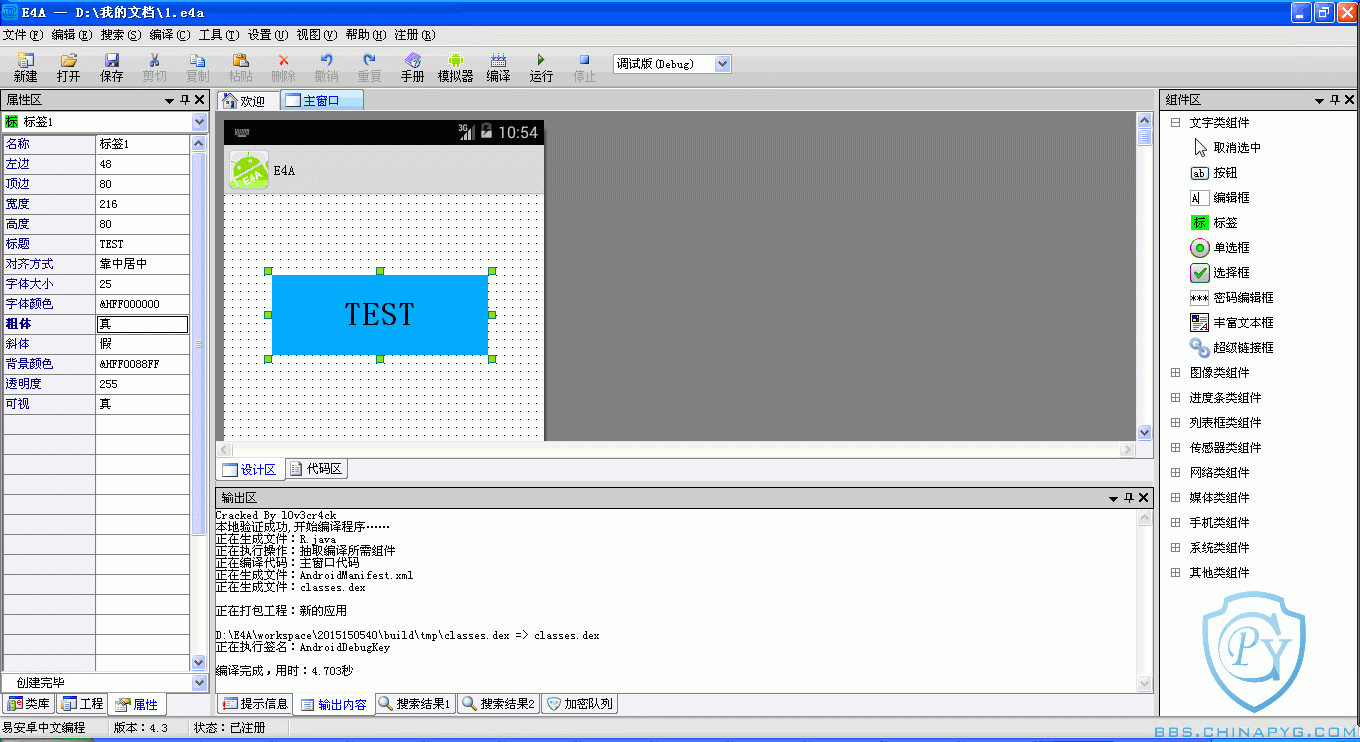Collapse the 文字类组件 group
This screenshot has width=1360, height=742.
click(x=1175, y=123)
